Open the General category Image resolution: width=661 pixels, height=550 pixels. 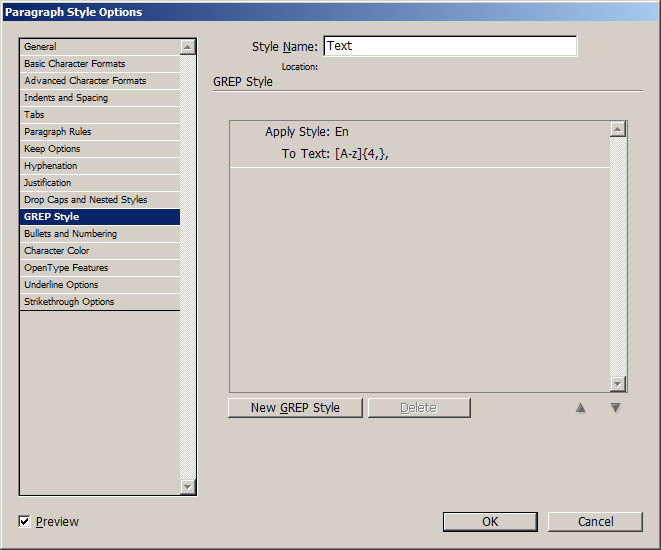(x=100, y=47)
